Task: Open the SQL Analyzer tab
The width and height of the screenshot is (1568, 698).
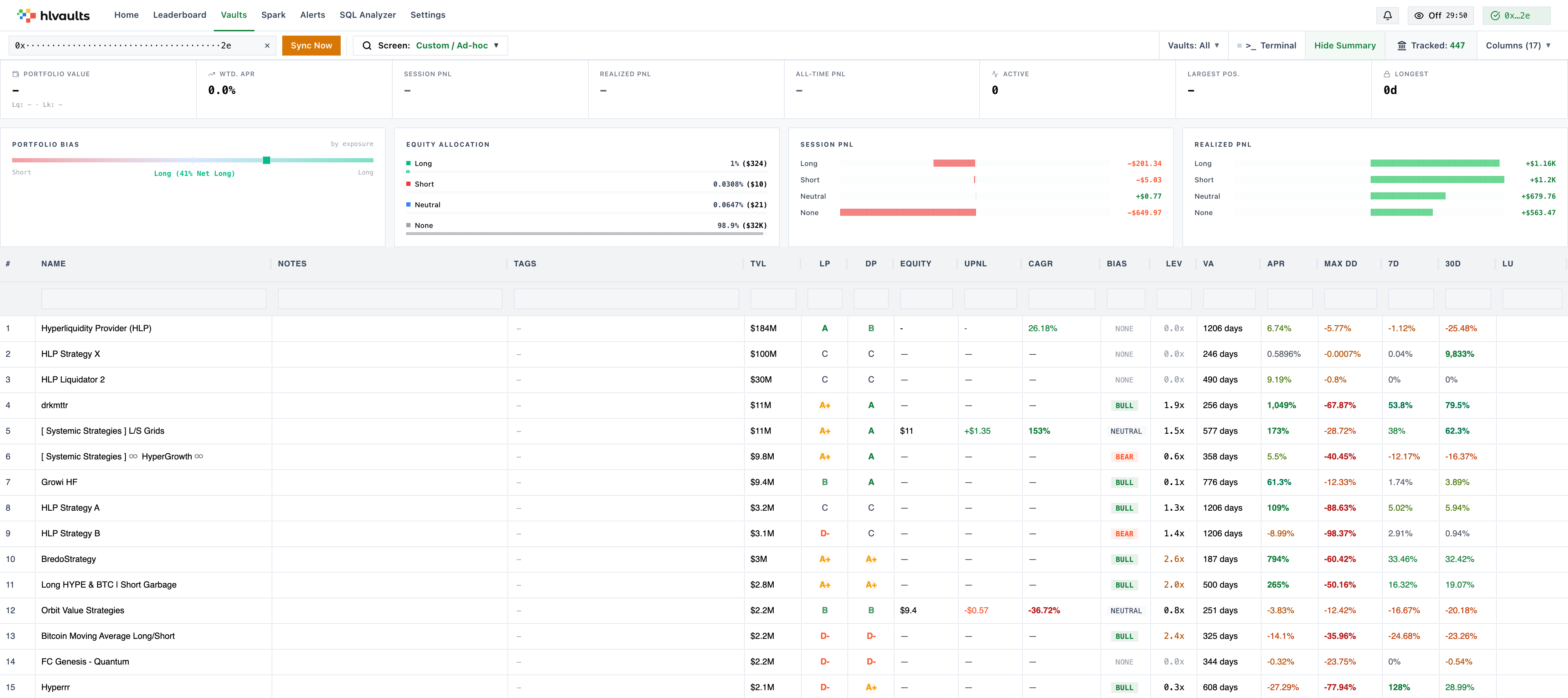Action: tap(368, 15)
